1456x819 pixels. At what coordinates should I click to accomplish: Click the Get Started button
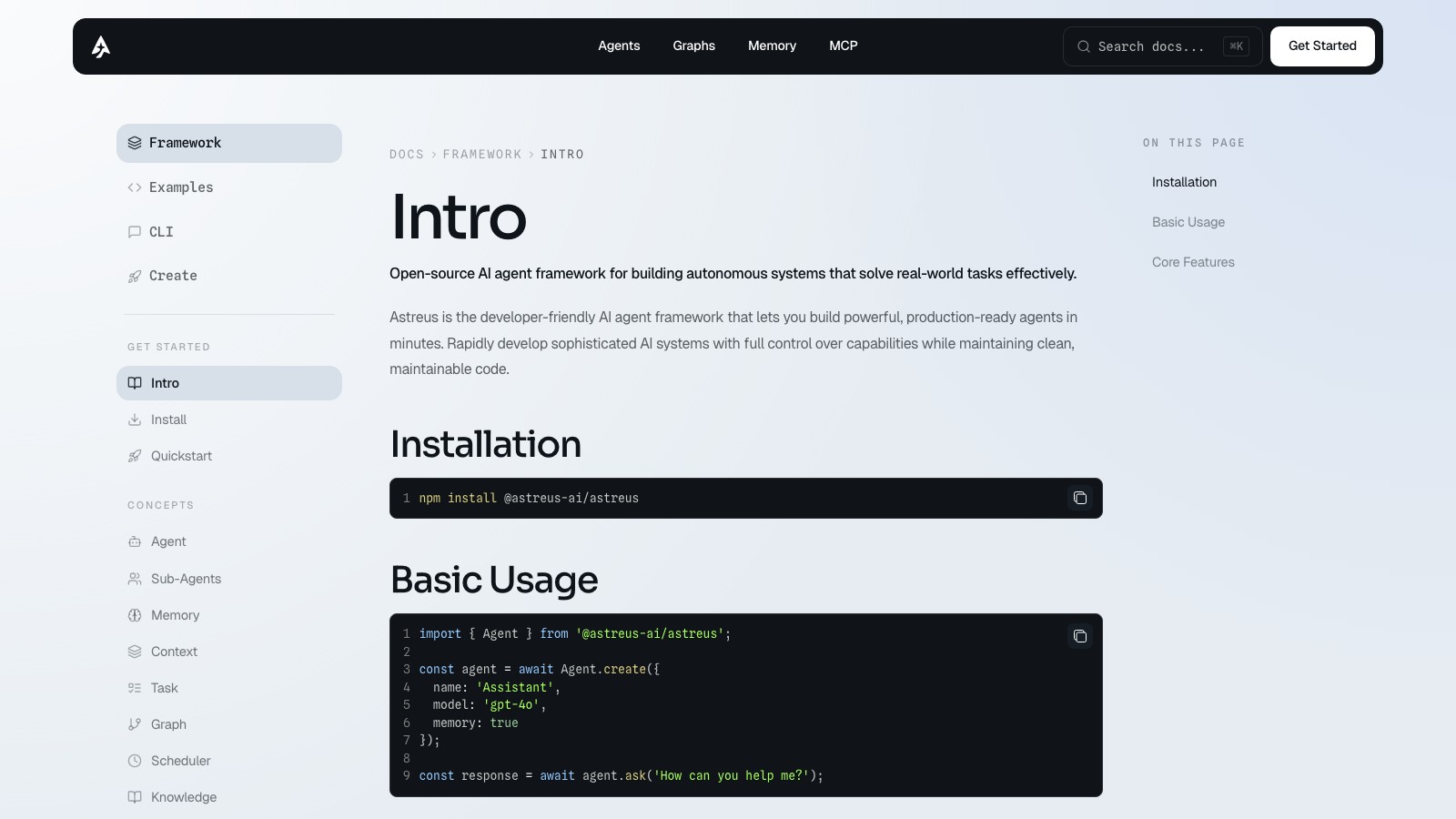[1322, 46]
